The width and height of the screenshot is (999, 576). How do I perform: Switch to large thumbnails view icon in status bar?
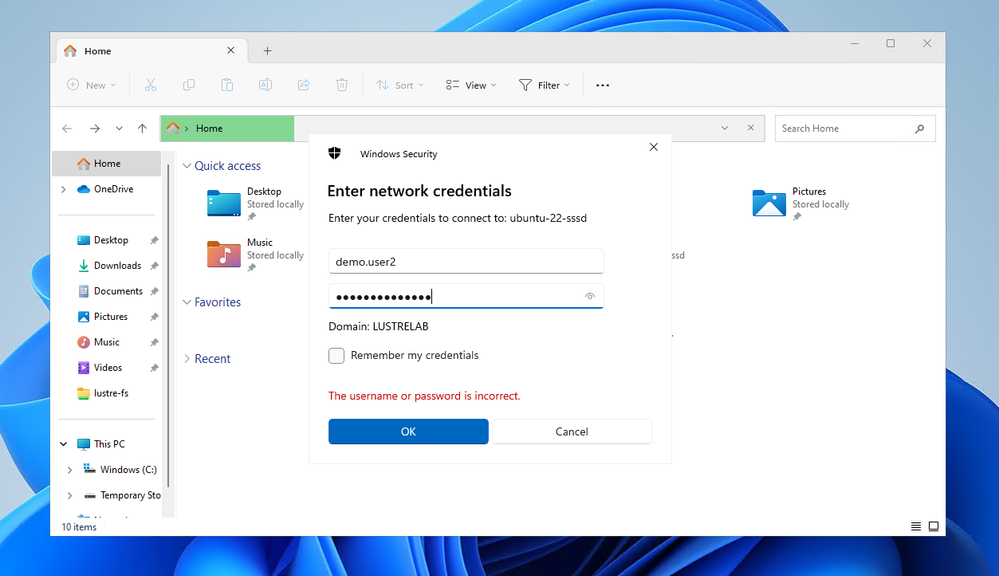933,526
